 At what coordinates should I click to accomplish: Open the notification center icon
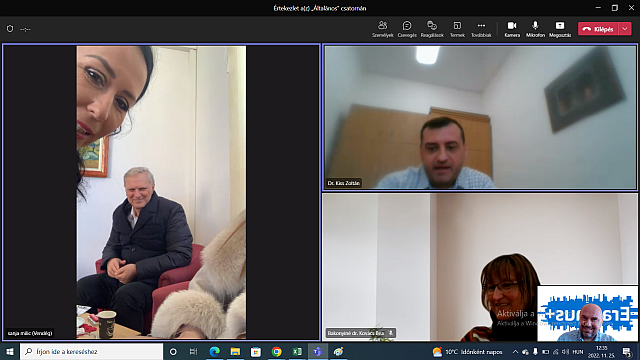(x=627, y=351)
